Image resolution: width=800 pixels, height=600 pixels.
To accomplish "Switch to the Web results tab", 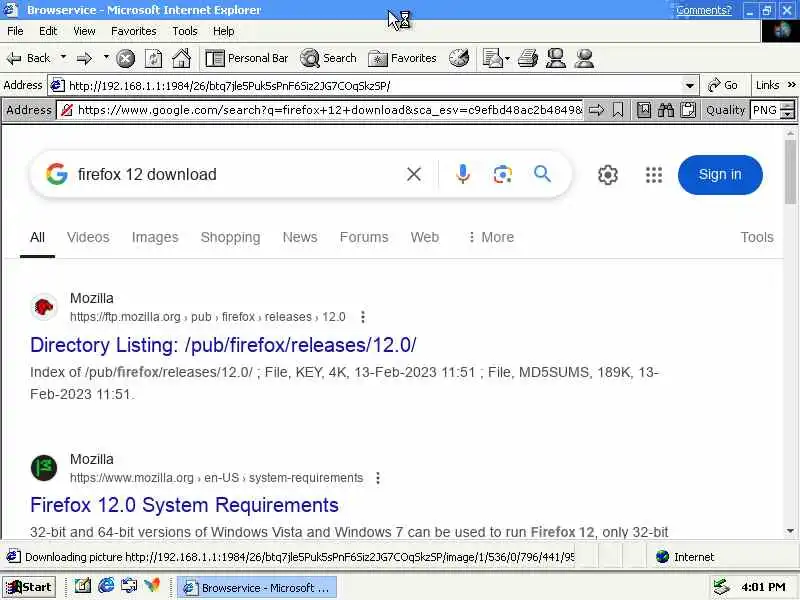I will coord(424,237).
